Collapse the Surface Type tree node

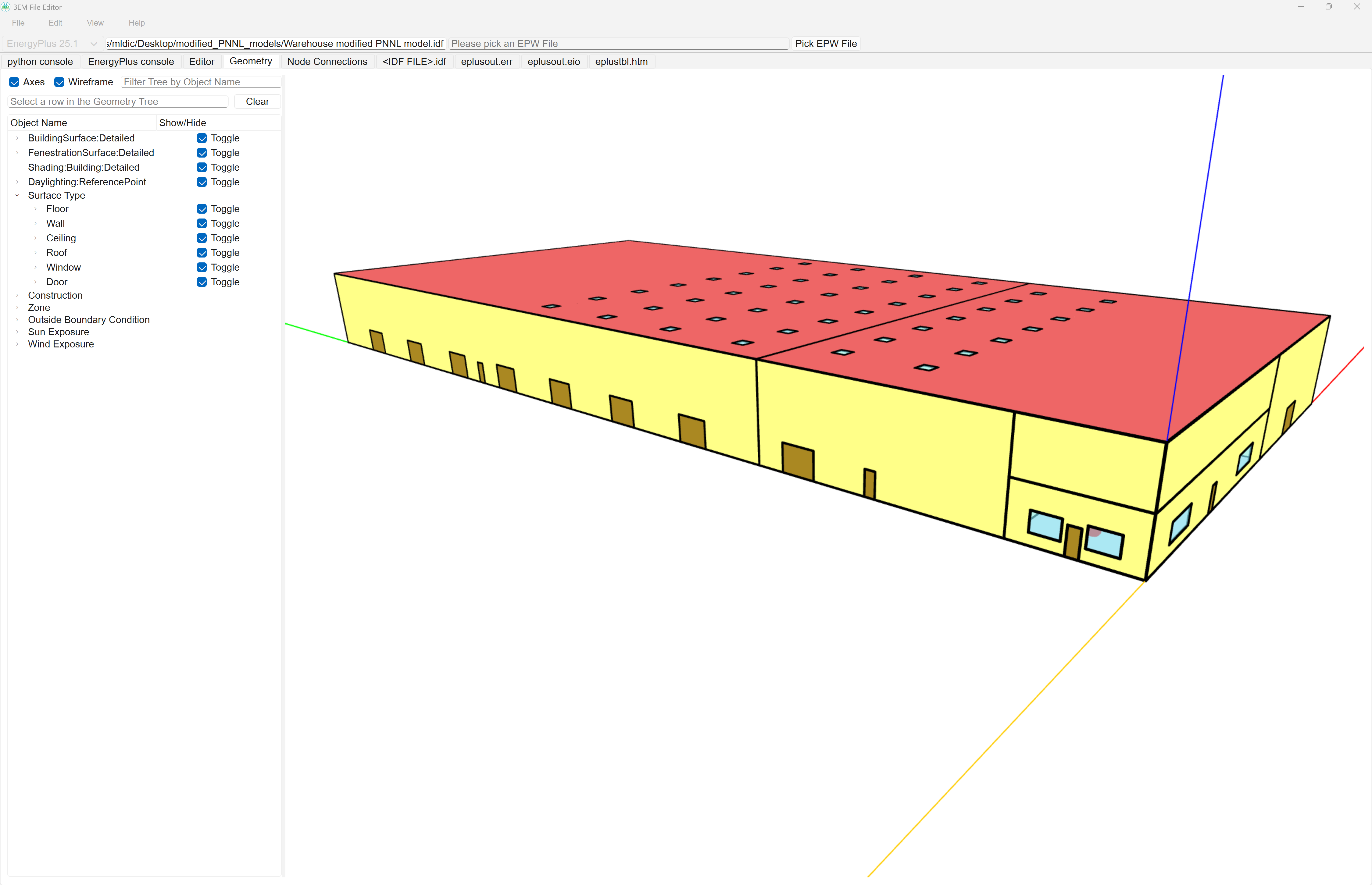point(17,195)
